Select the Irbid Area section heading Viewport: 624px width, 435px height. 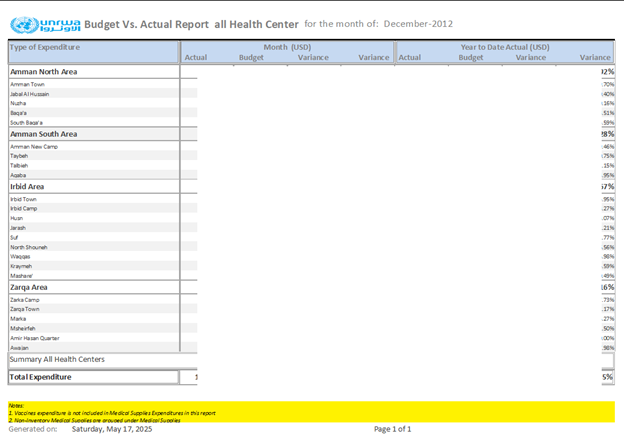(x=27, y=186)
